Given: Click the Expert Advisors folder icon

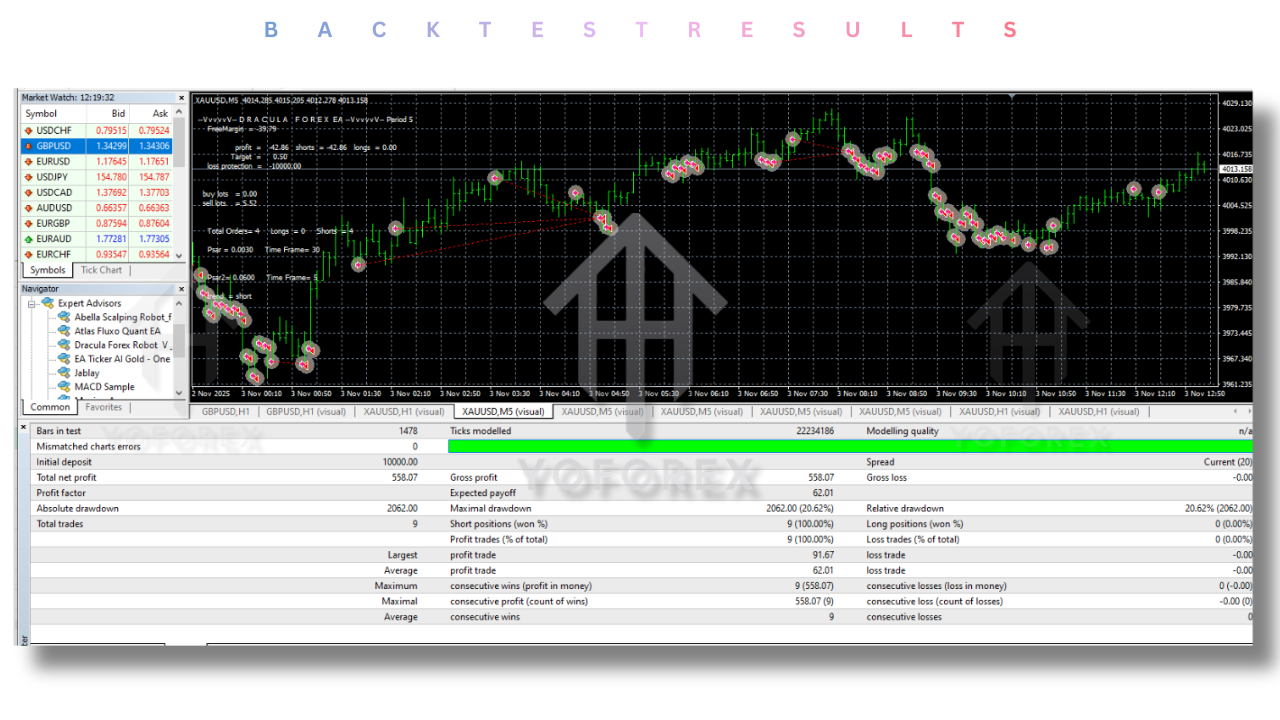Looking at the screenshot, I should click(x=47, y=303).
